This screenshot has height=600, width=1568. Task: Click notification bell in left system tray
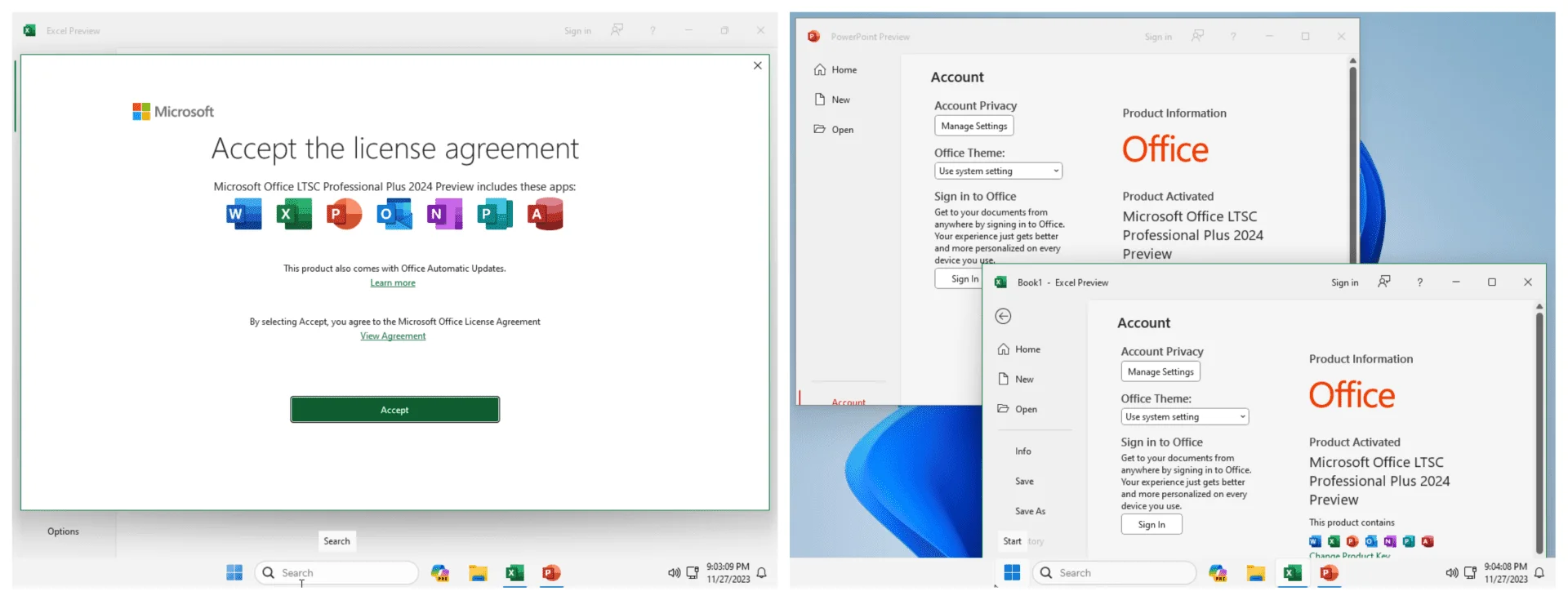tap(761, 573)
